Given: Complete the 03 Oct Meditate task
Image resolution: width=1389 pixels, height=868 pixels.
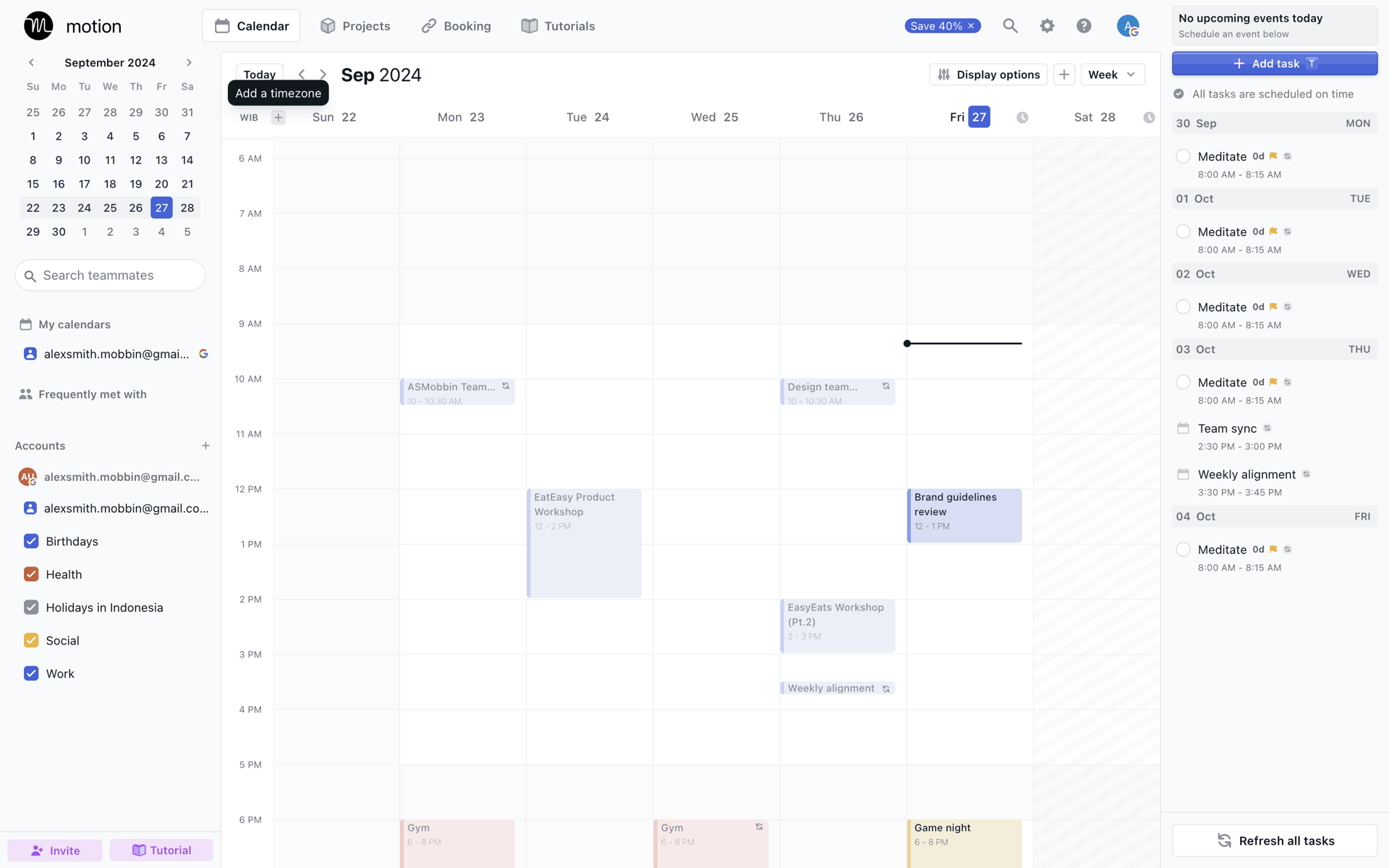Looking at the screenshot, I should click(x=1183, y=382).
